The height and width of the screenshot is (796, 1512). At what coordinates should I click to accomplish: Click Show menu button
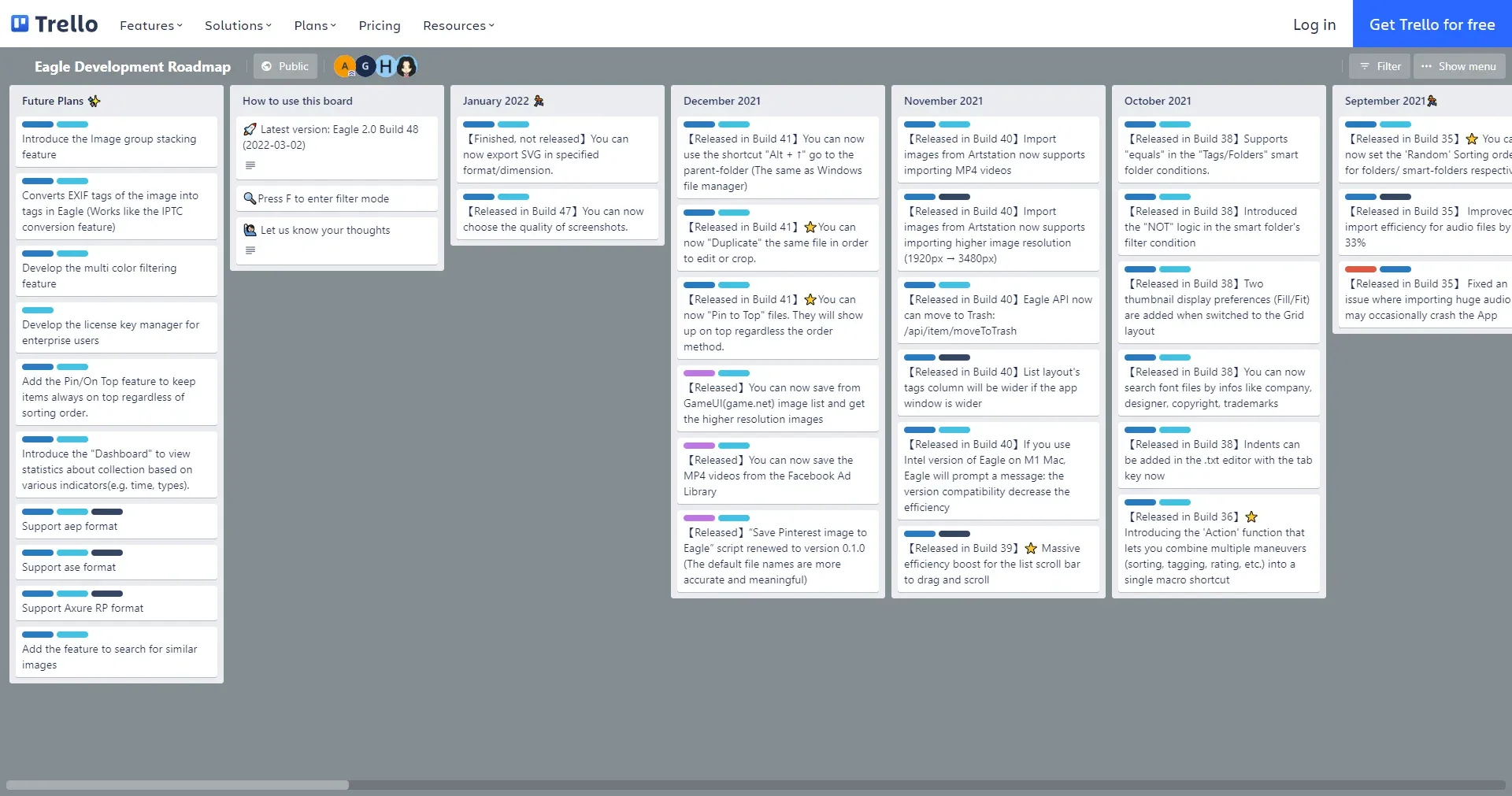tap(1459, 66)
